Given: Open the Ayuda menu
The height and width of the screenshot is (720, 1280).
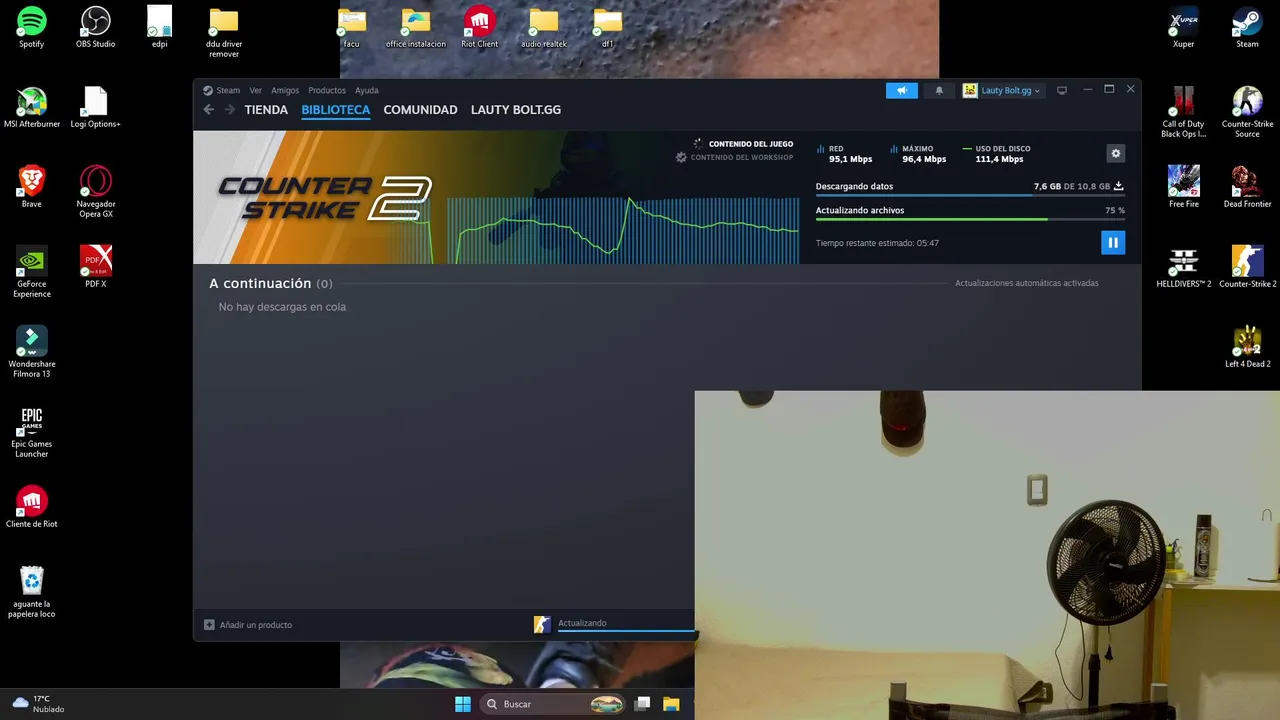Looking at the screenshot, I should tap(367, 90).
